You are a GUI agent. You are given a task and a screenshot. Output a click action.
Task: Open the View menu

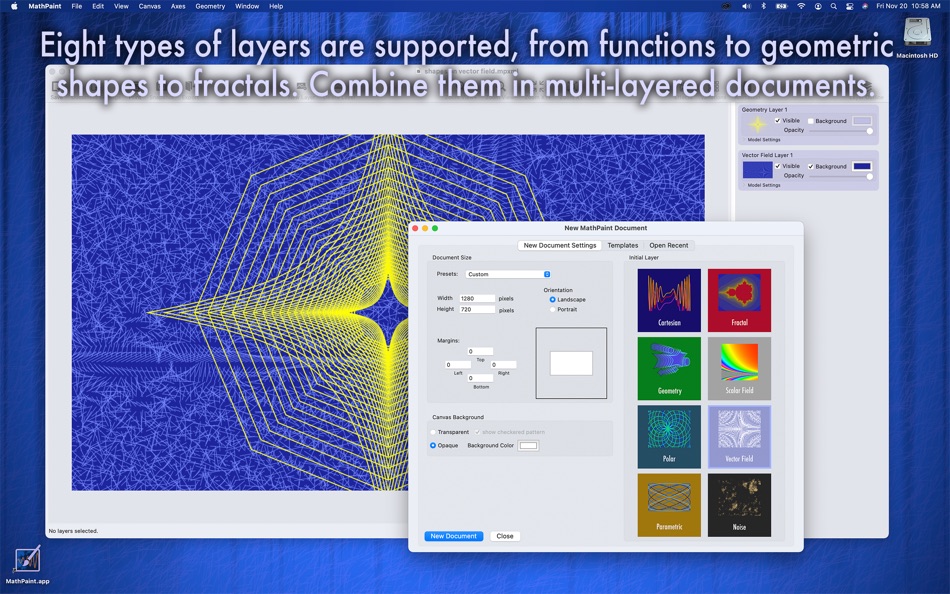pyautogui.click(x=121, y=6)
